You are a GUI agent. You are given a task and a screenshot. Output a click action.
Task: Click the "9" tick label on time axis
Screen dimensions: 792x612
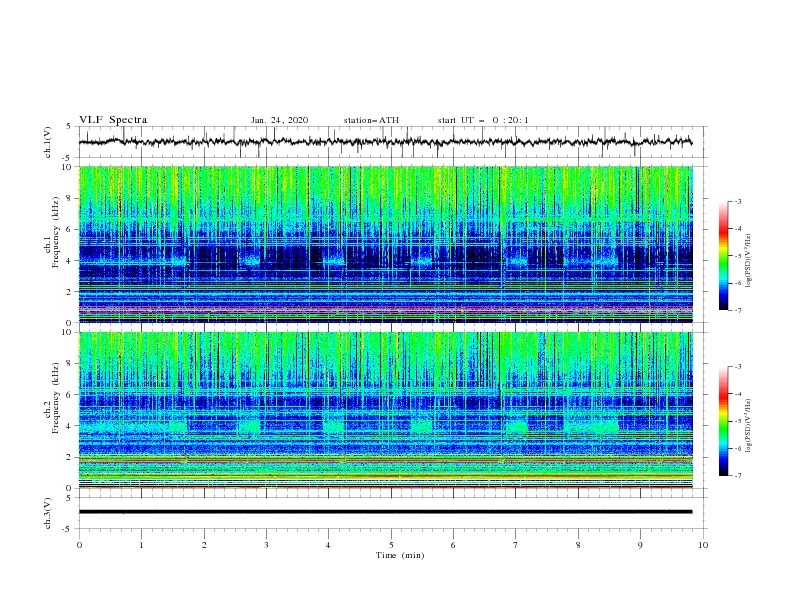click(640, 545)
